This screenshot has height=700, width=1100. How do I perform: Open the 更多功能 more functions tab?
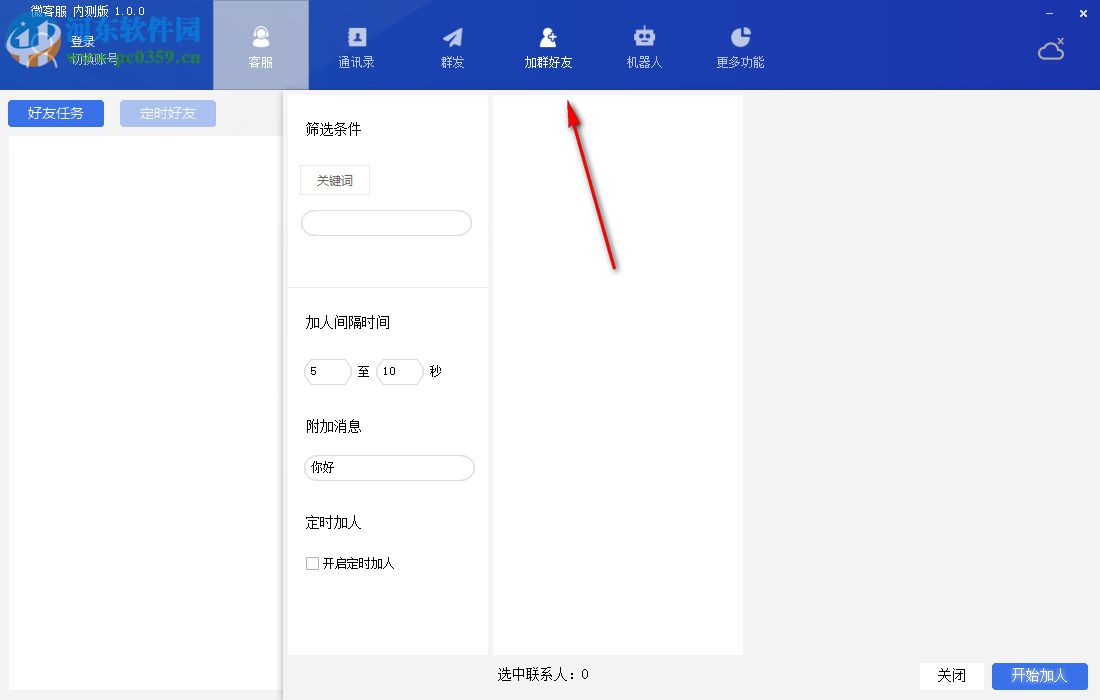(740, 46)
